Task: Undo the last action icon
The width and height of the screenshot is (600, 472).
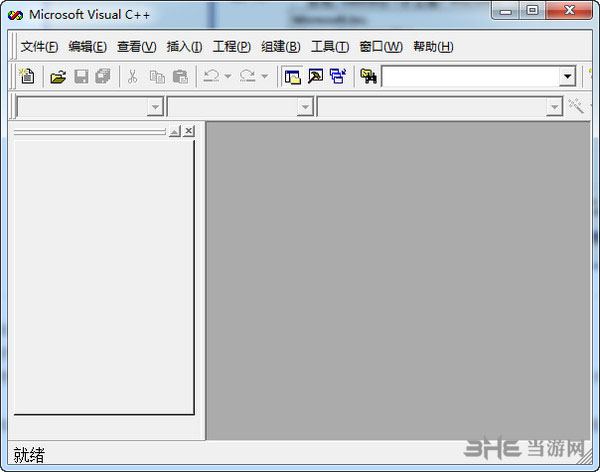Action: click(211, 76)
